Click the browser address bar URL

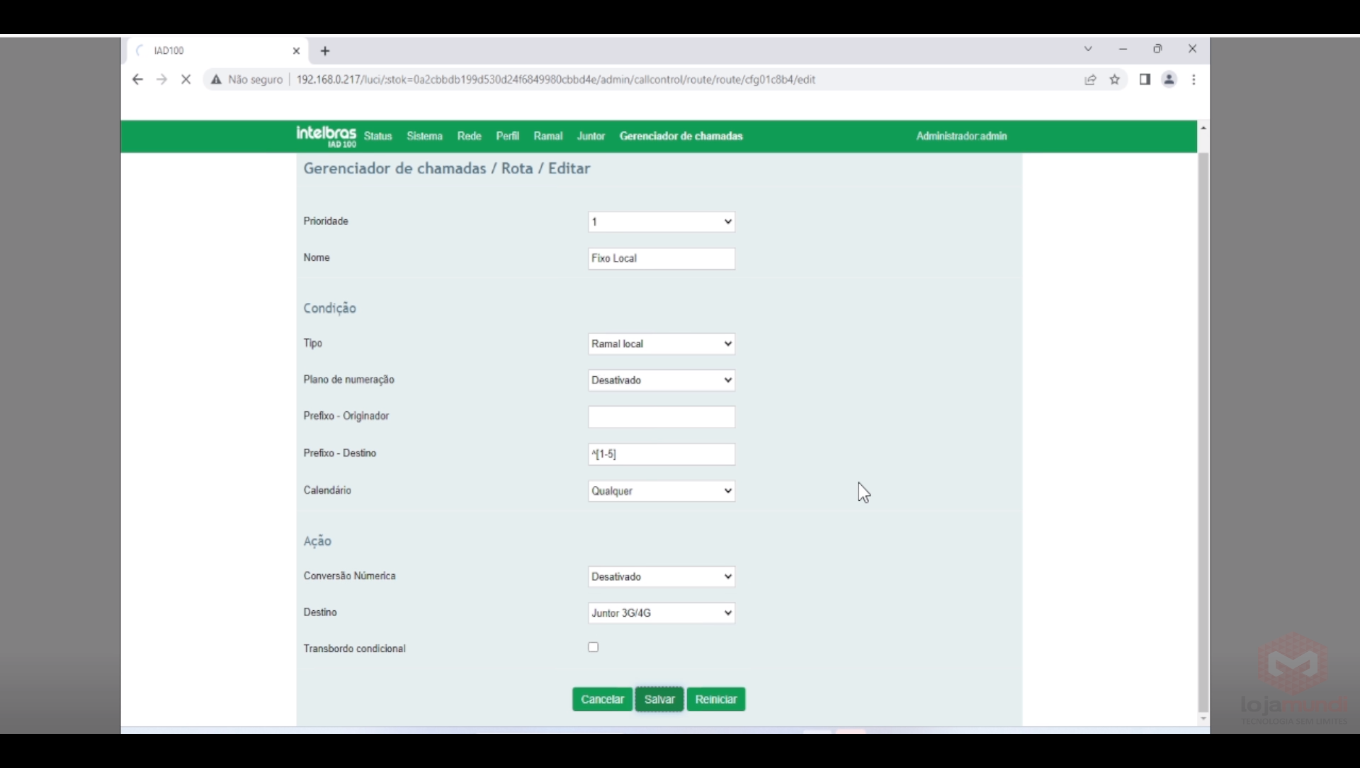556,79
